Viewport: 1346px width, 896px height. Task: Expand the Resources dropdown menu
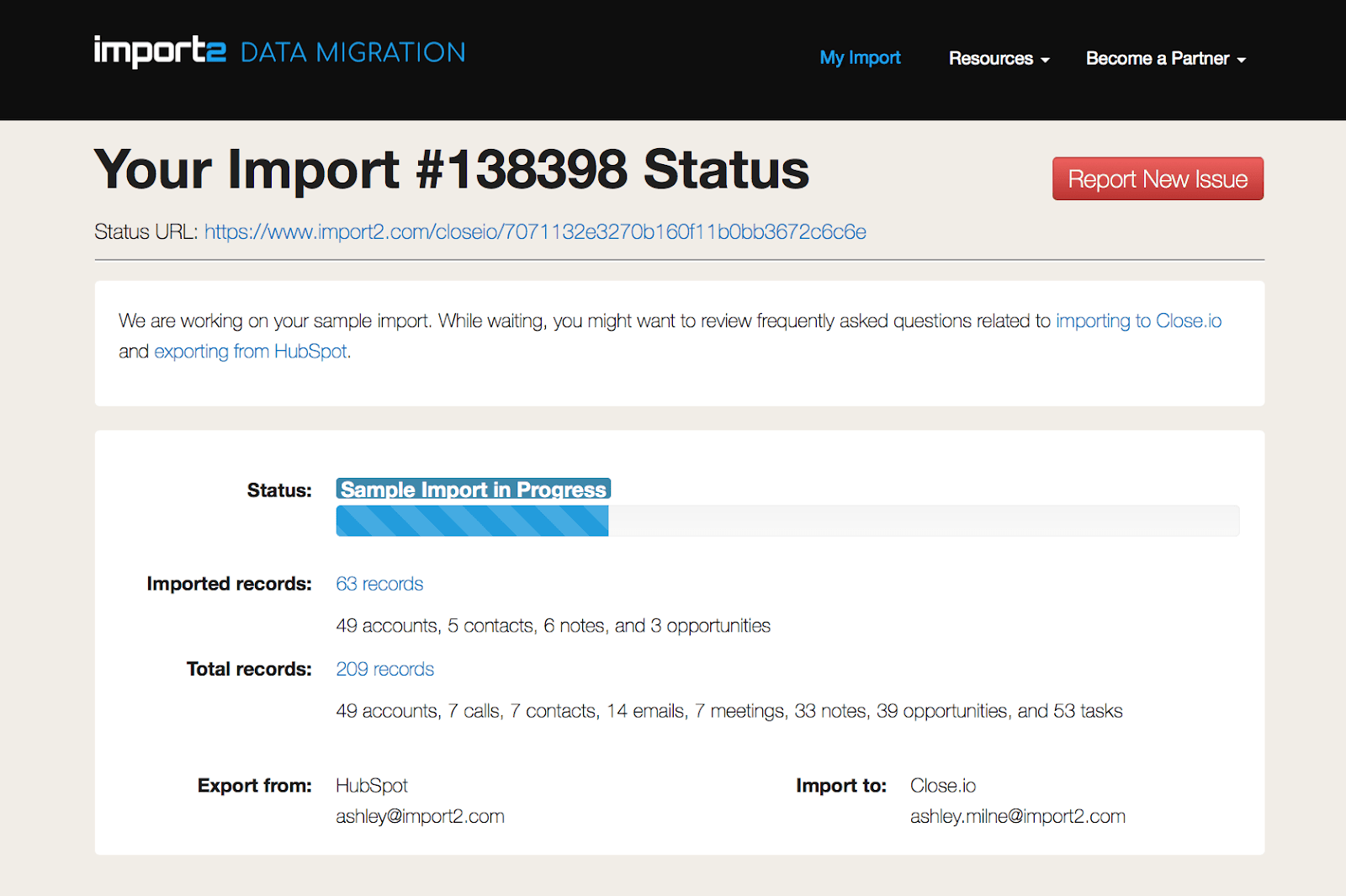pyautogui.click(x=999, y=59)
